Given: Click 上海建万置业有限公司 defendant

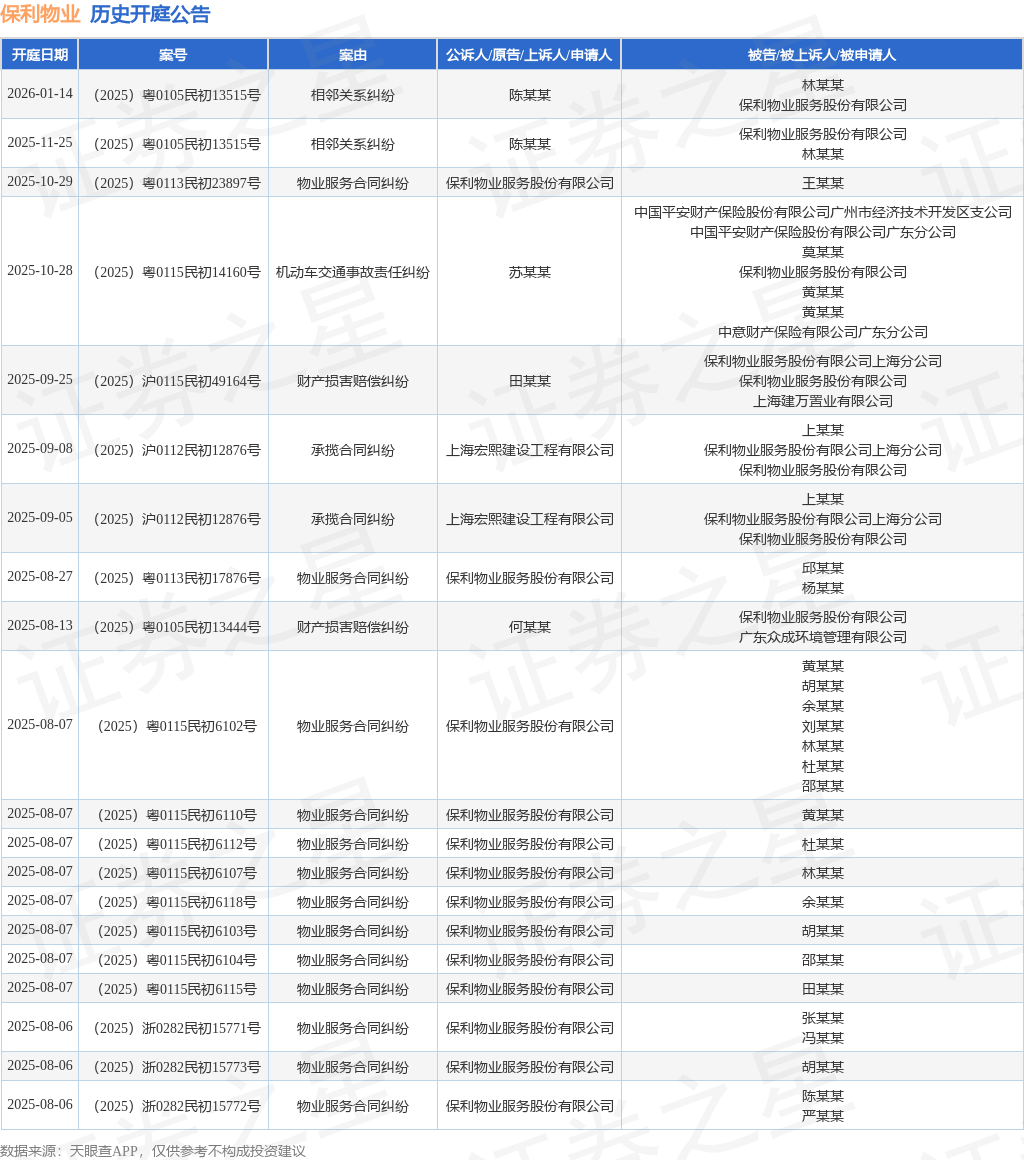Looking at the screenshot, I should (823, 401).
